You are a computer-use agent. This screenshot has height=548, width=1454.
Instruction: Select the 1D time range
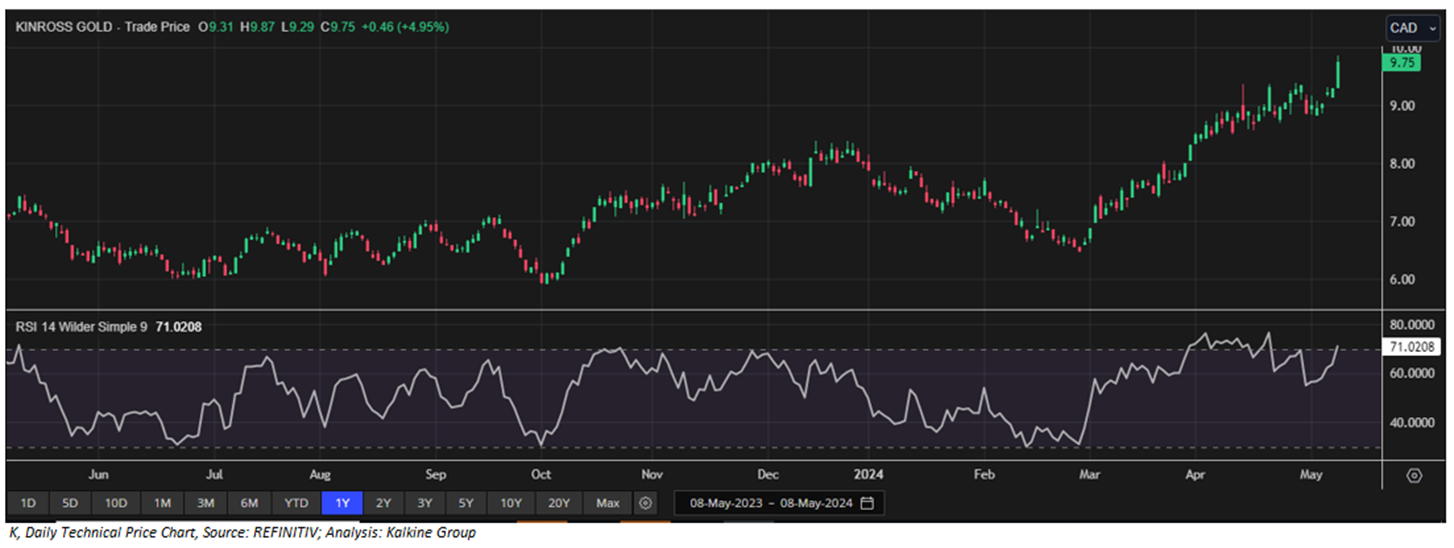click(x=28, y=503)
